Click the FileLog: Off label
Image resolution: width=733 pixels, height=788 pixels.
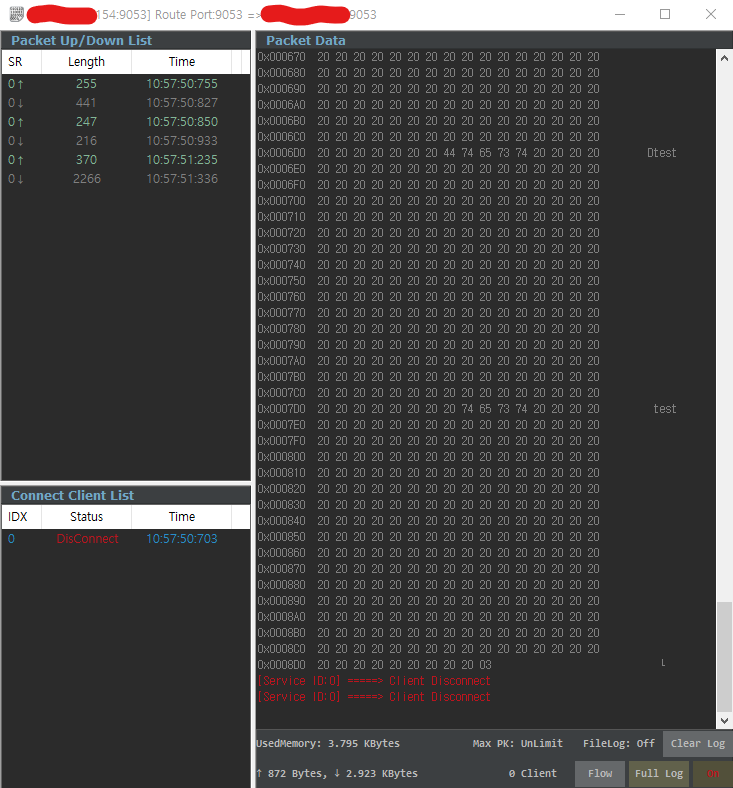[x=618, y=743]
